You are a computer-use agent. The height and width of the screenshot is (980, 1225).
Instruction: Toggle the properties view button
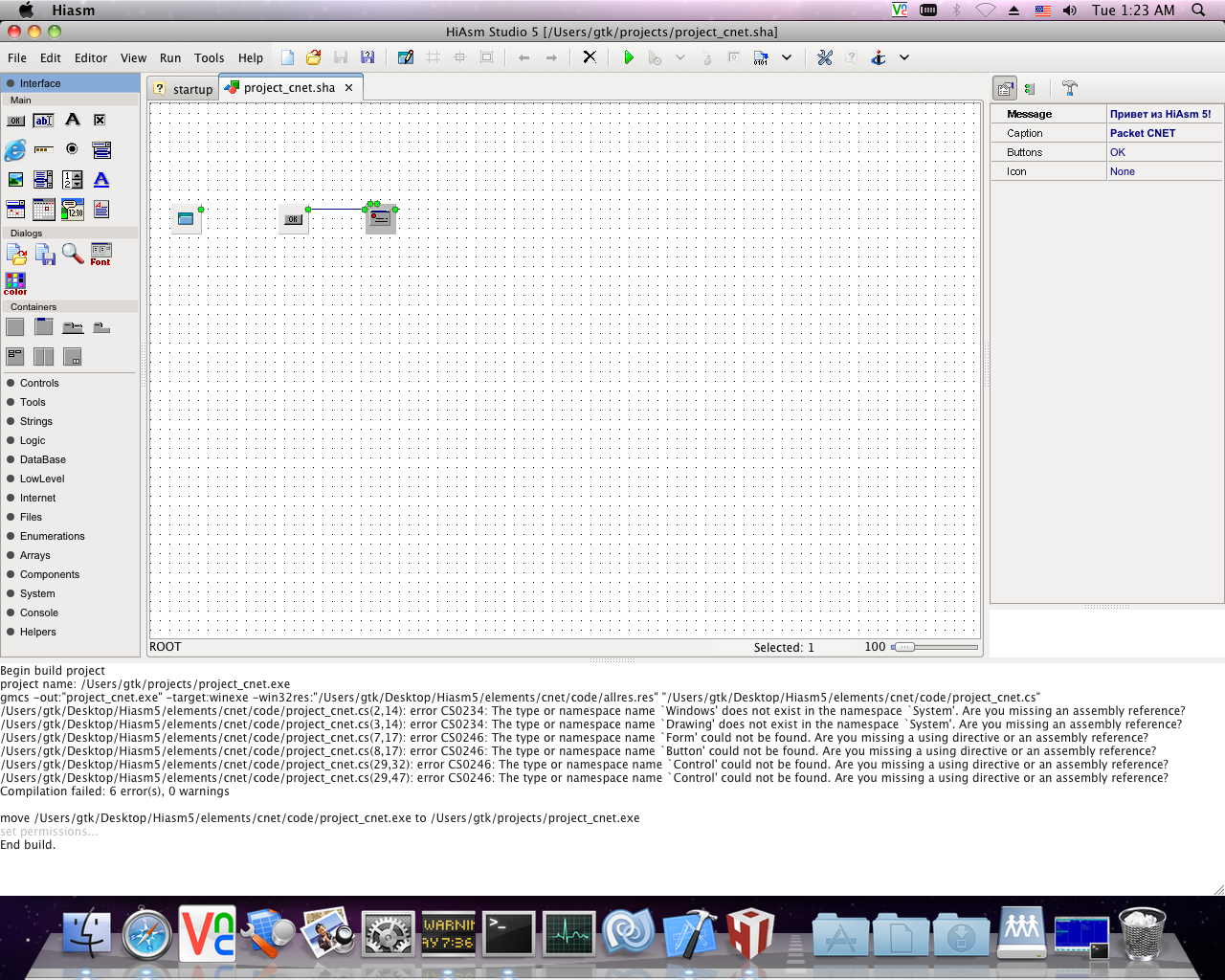(1004, 89)
